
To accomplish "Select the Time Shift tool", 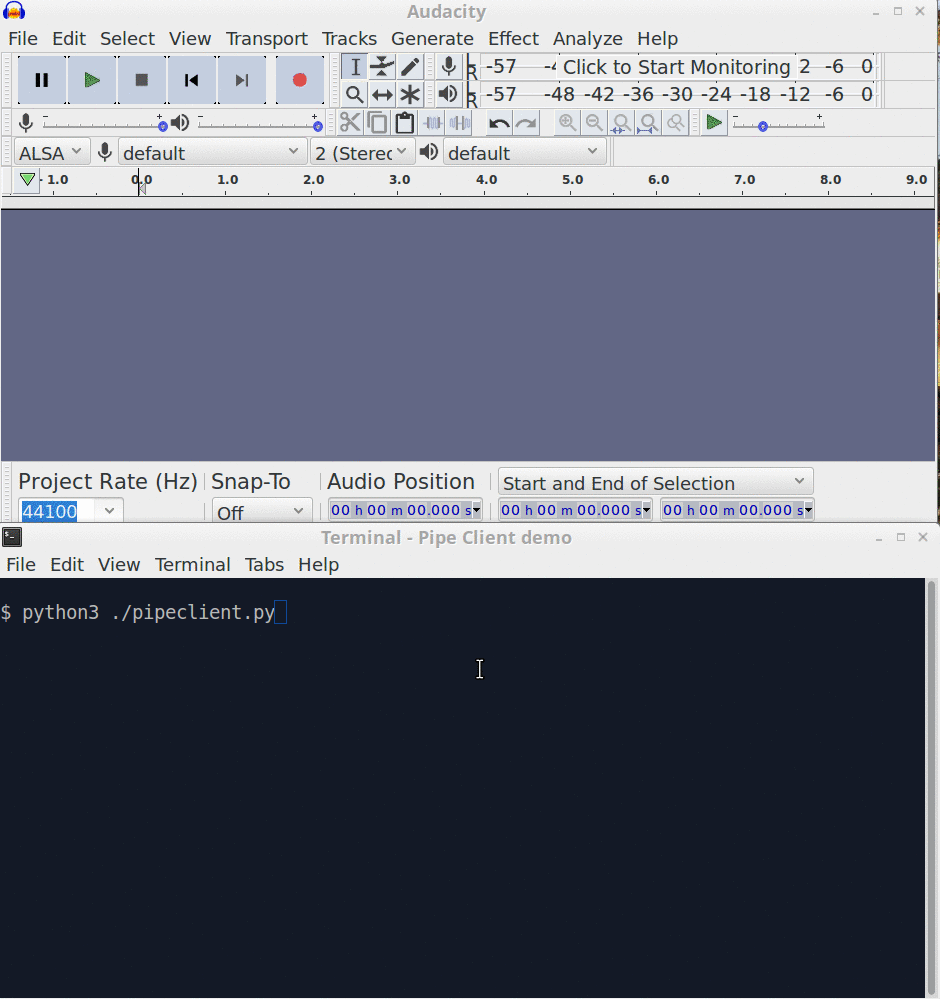I will tap(382, 95).
